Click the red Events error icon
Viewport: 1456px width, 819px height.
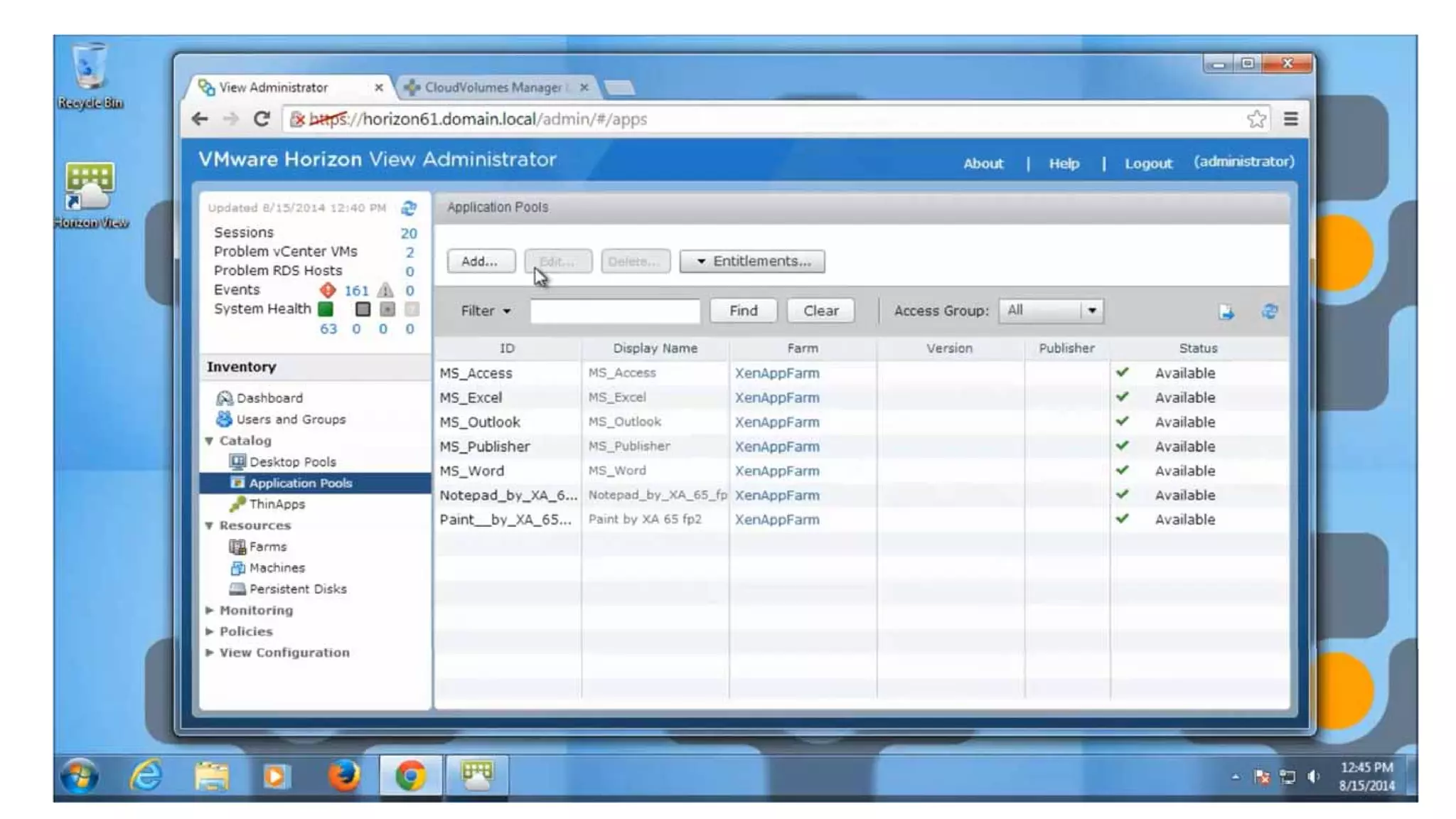point(328,290)
